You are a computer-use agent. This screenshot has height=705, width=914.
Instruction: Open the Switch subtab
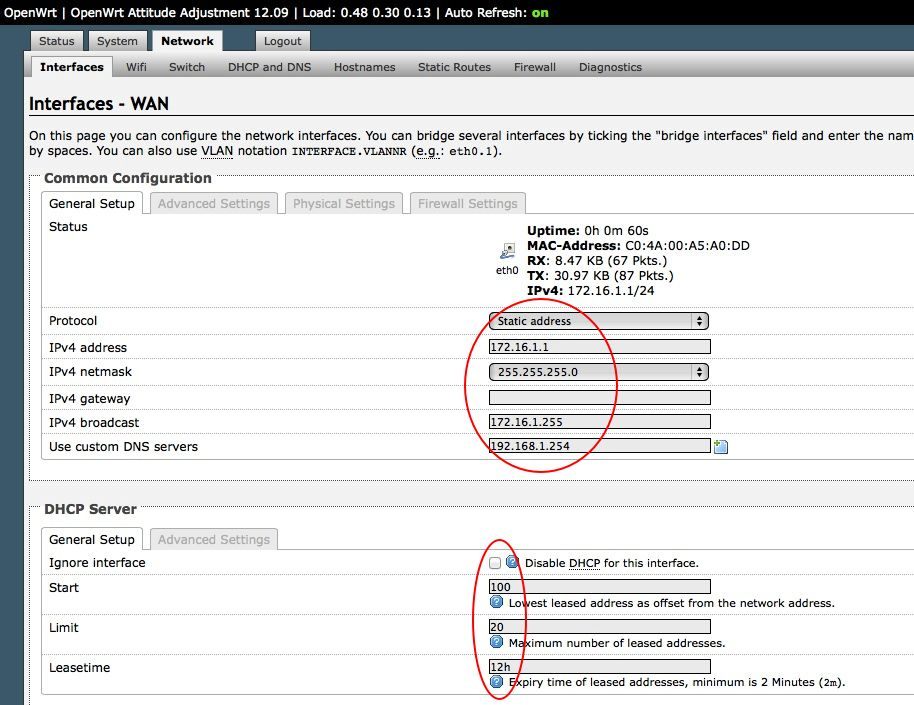(187, 67)
